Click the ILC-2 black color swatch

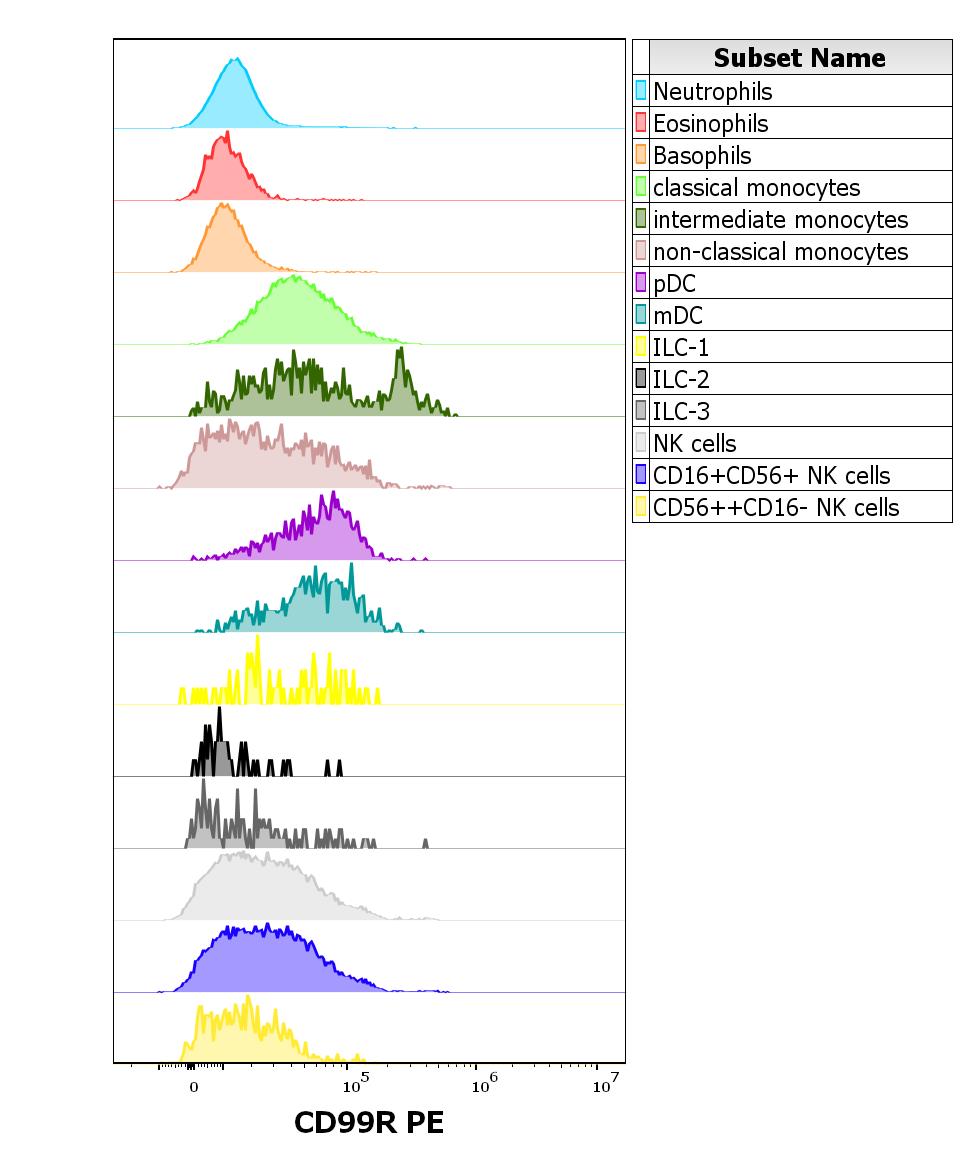click(641, 379)
